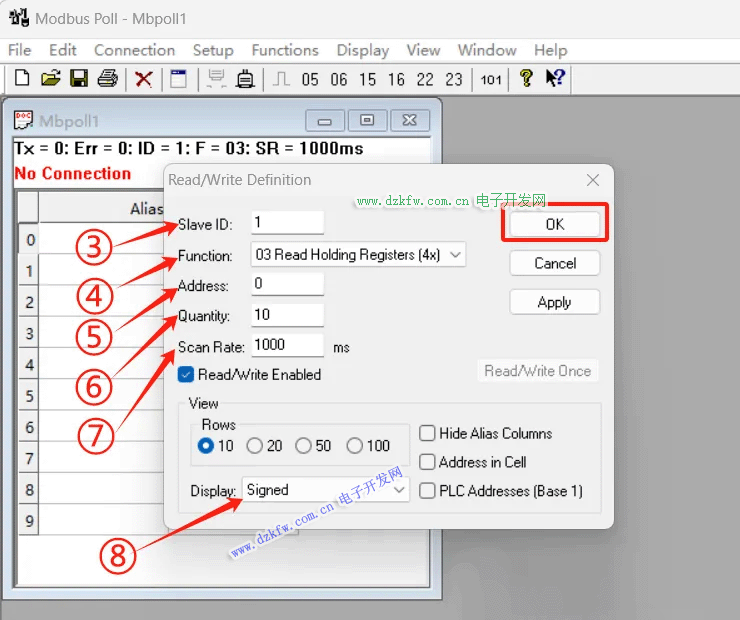Screen dimensions: 740x620
Task: Open the Display format Signed dropdown
Action: (x=326, y=490)
